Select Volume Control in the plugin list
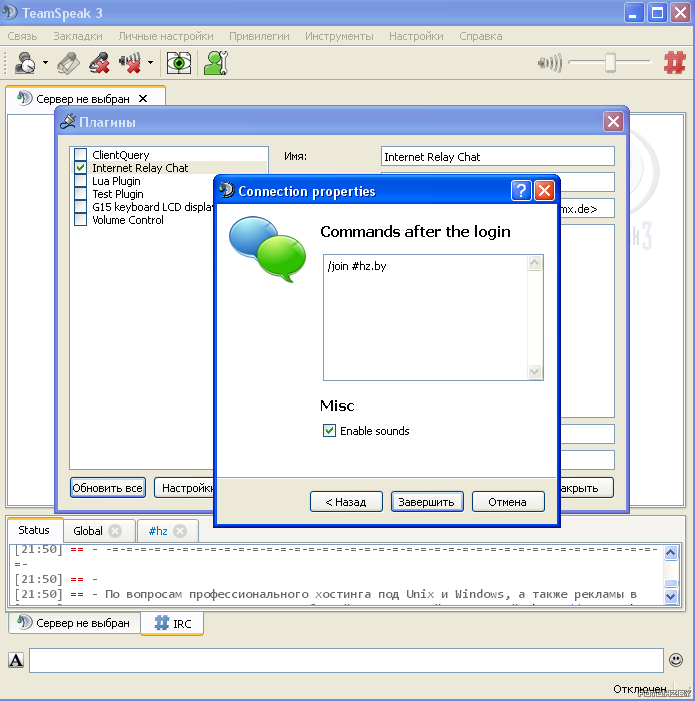 click(x=128, y=220)
